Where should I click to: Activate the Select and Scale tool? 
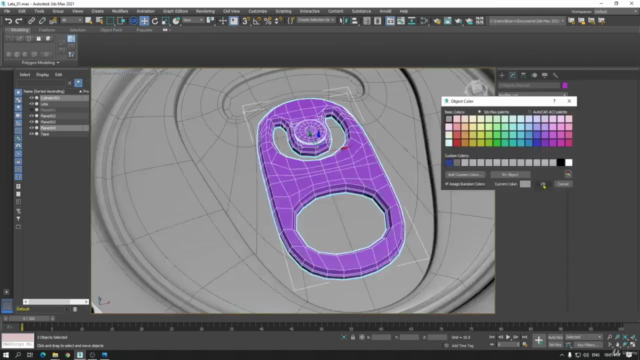(165, 21)
